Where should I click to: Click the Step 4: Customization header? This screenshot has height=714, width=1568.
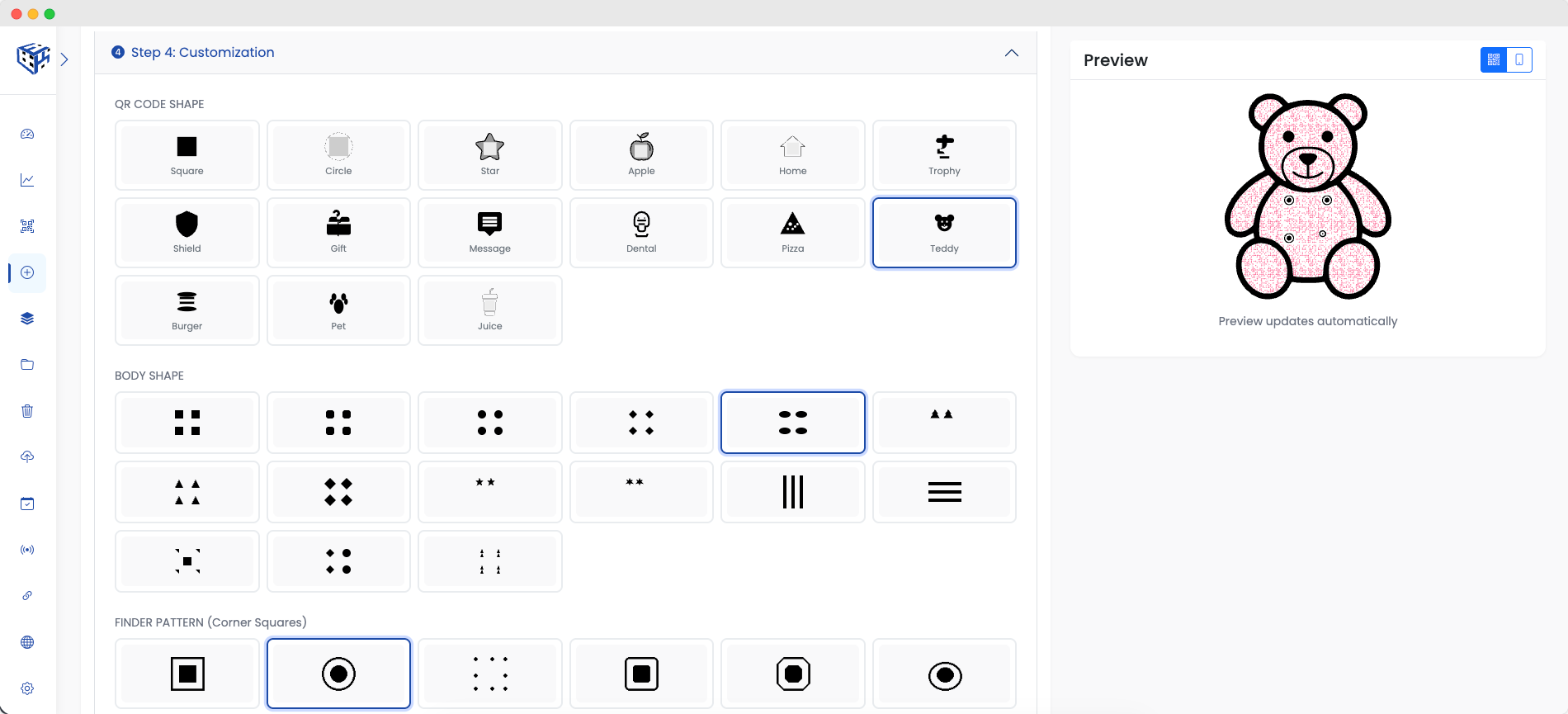pos(202,53)
